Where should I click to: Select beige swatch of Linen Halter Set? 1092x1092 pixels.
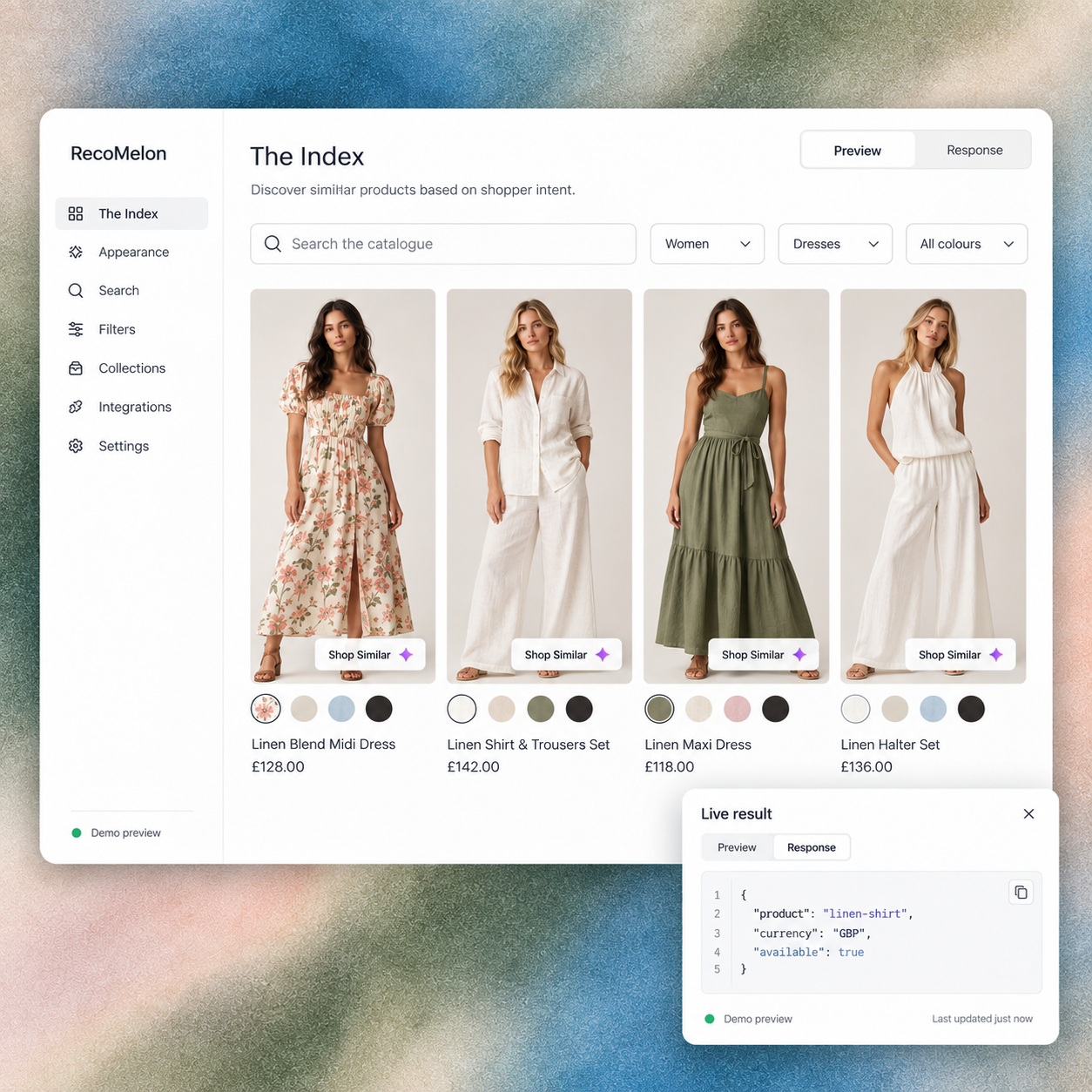[x=894, y=709]
